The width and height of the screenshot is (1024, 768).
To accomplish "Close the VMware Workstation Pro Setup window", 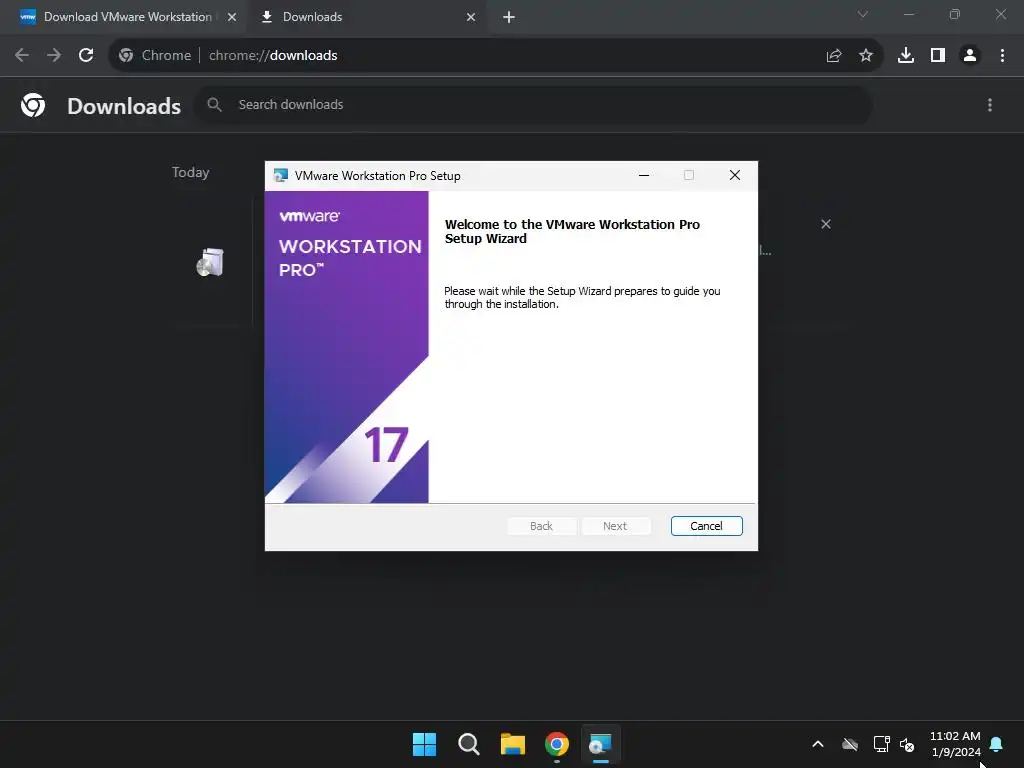I will (735, 175).
